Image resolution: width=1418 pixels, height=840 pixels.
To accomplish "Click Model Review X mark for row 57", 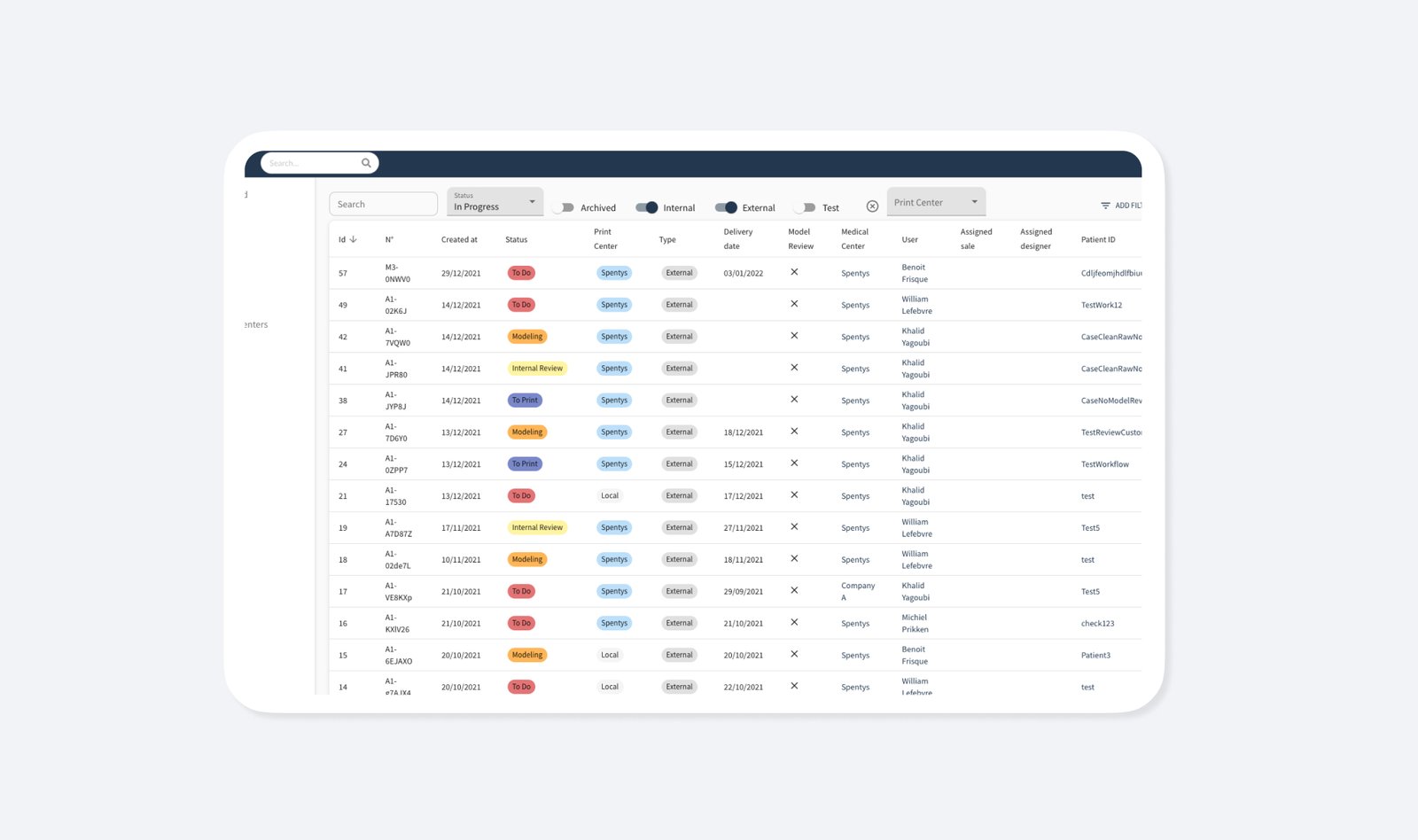I will pyautogui.click(x=794, y=272).
